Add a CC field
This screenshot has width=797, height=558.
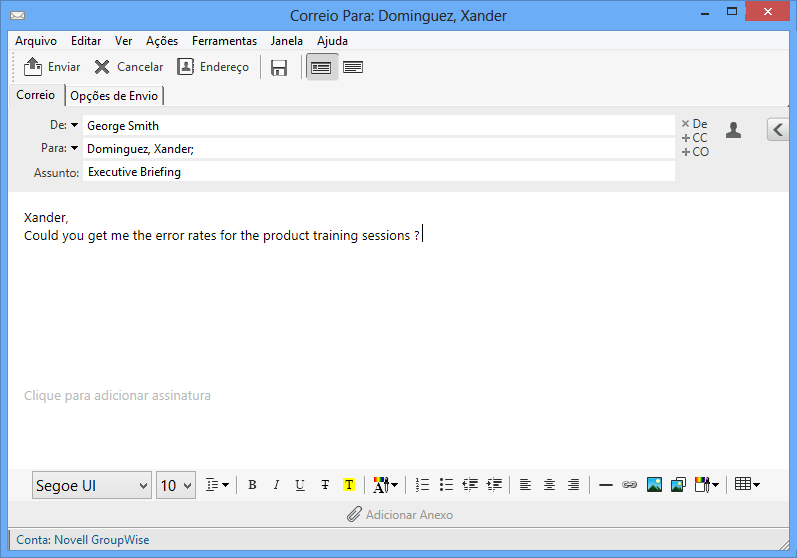pos(694,138)
